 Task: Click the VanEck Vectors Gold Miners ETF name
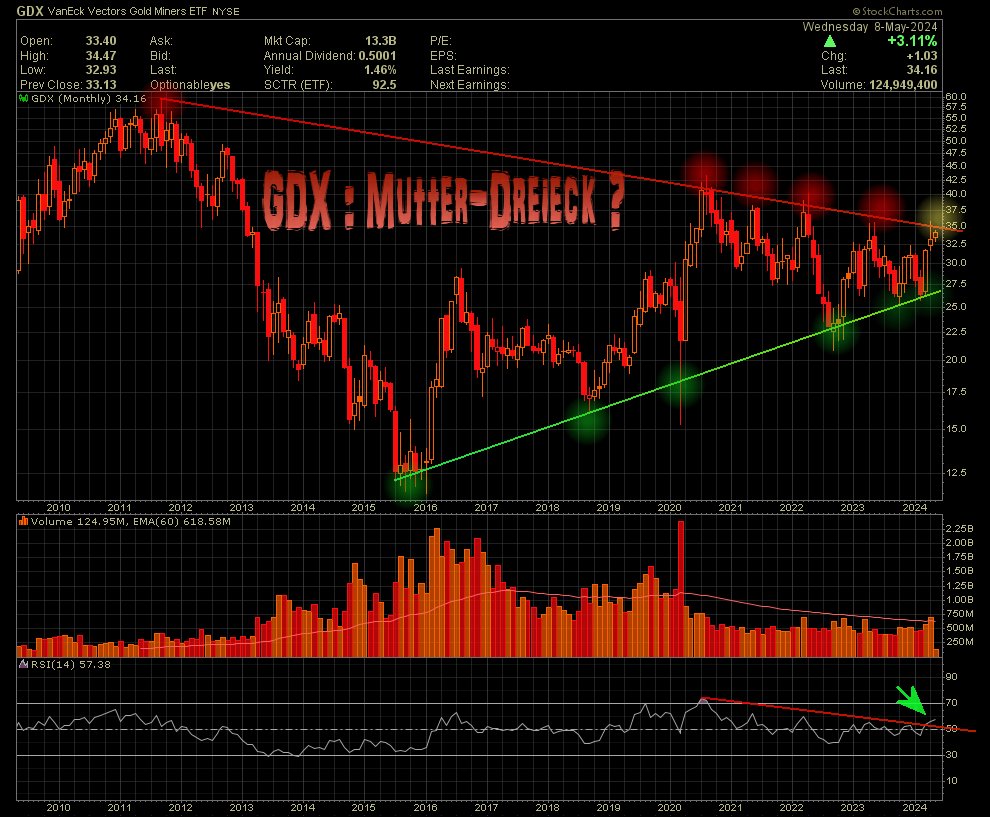click(128, 11)
